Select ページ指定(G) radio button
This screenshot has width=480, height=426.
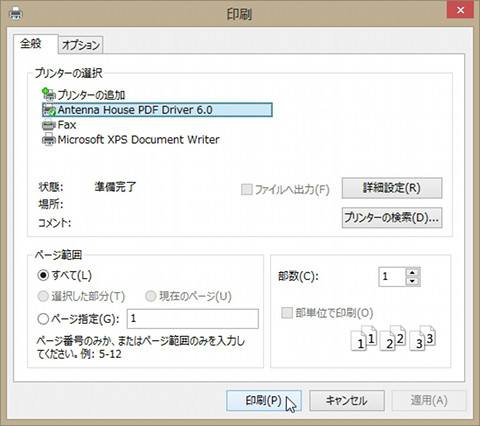pos(43,319)
